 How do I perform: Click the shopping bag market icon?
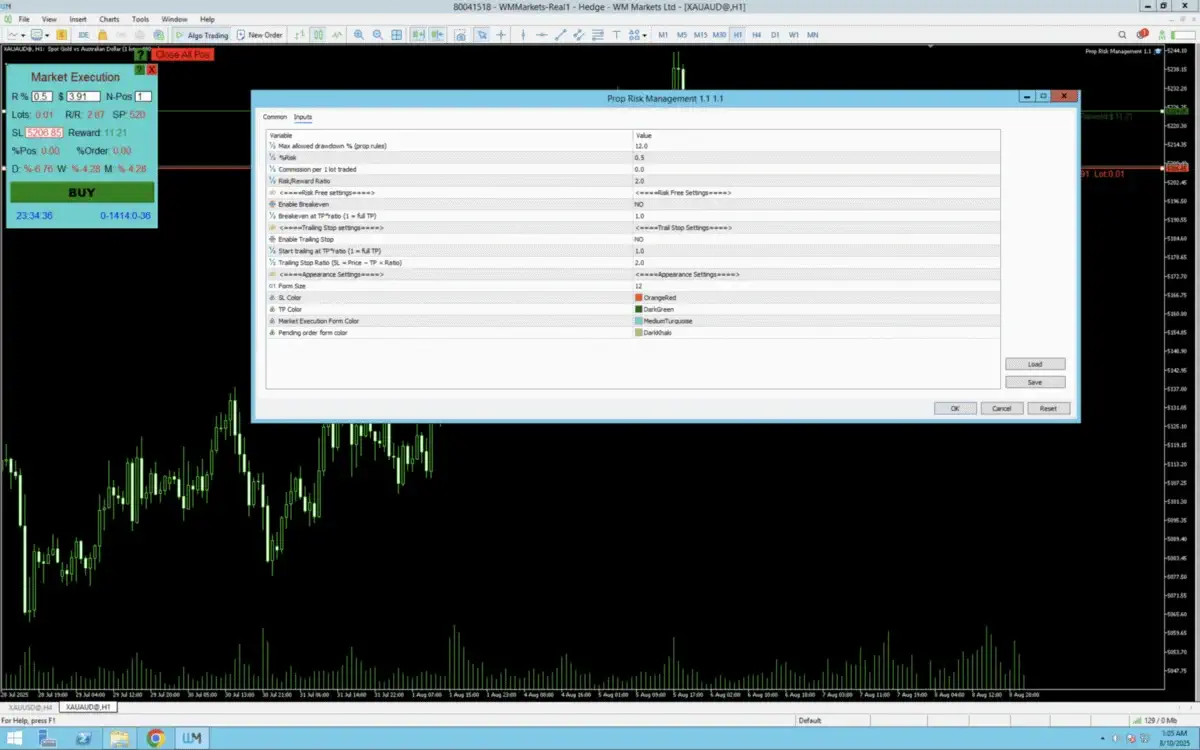102,35
